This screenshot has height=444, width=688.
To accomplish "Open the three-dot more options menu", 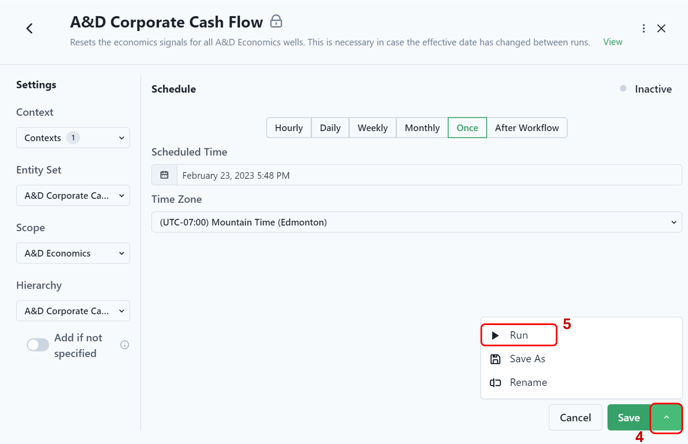I will tap(643, 29).
